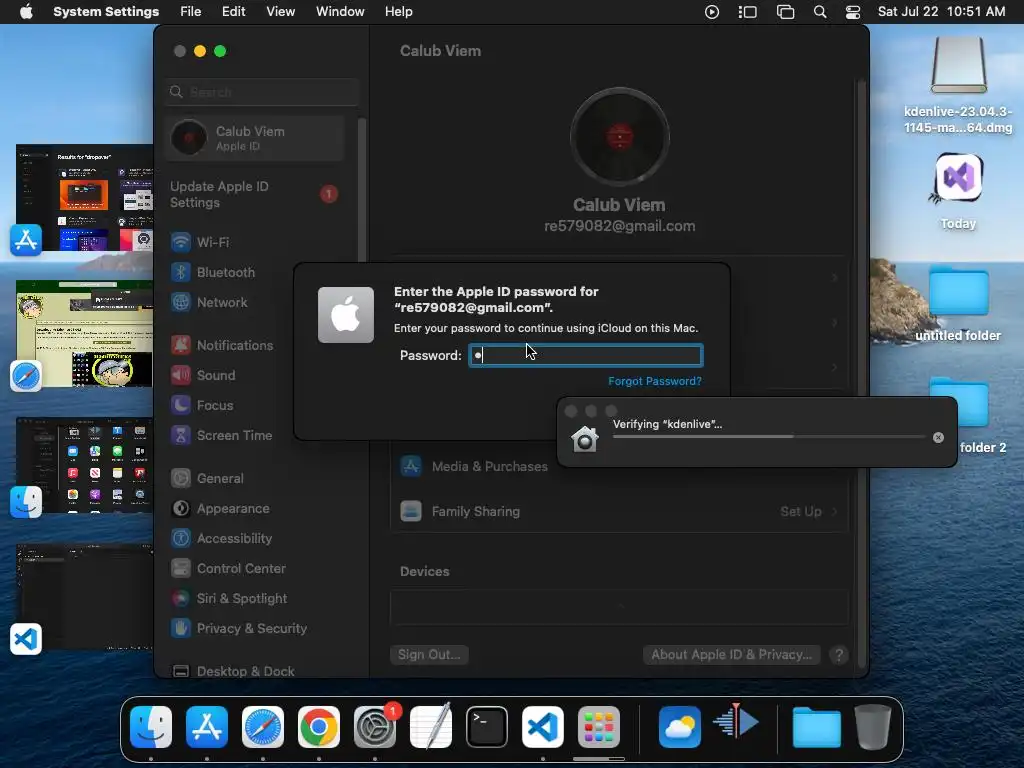This screenshot has width=1024, height=768.
Task: Open Family Sharing row
Action: pos(618,511)
